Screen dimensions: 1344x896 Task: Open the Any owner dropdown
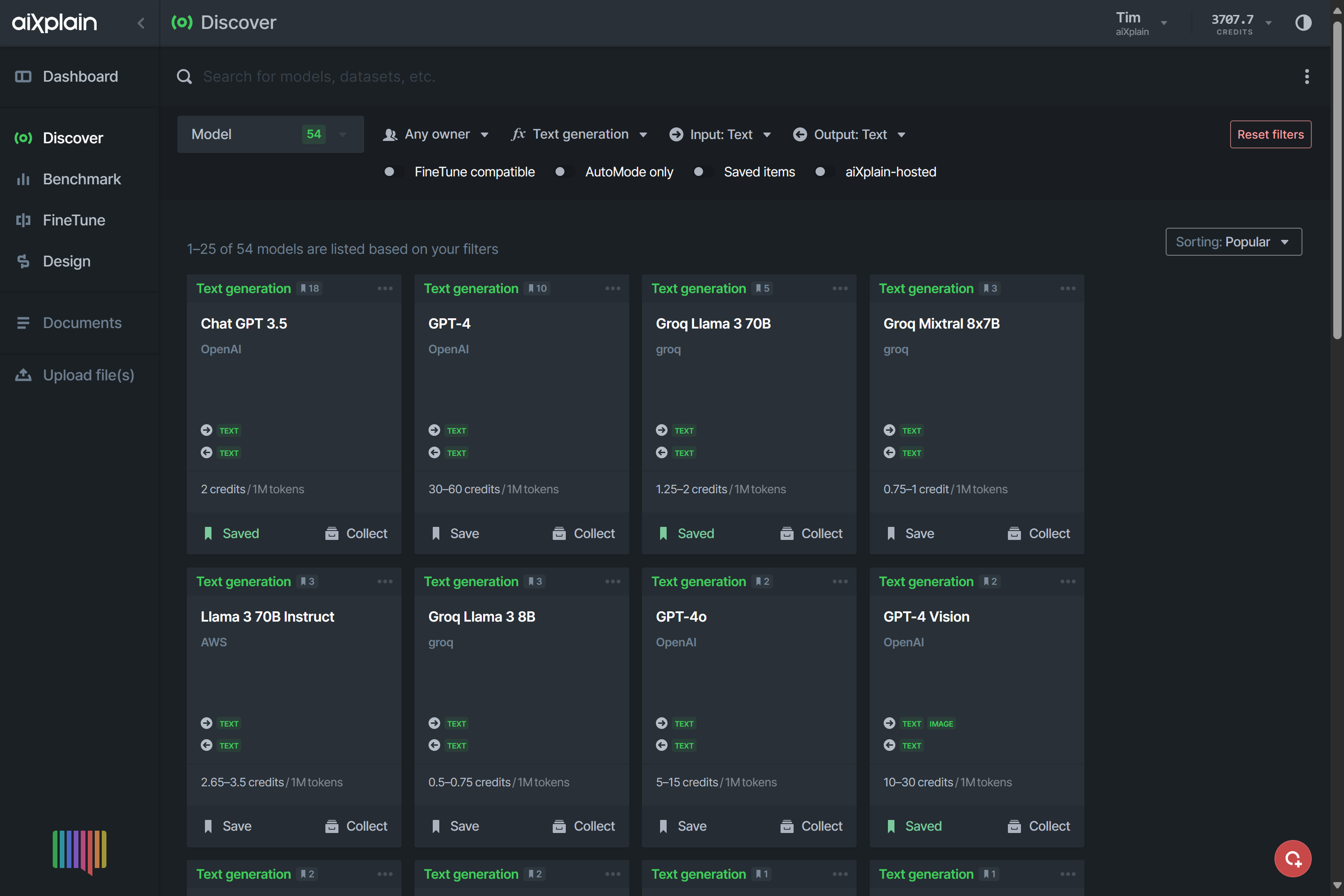[436, 135]
